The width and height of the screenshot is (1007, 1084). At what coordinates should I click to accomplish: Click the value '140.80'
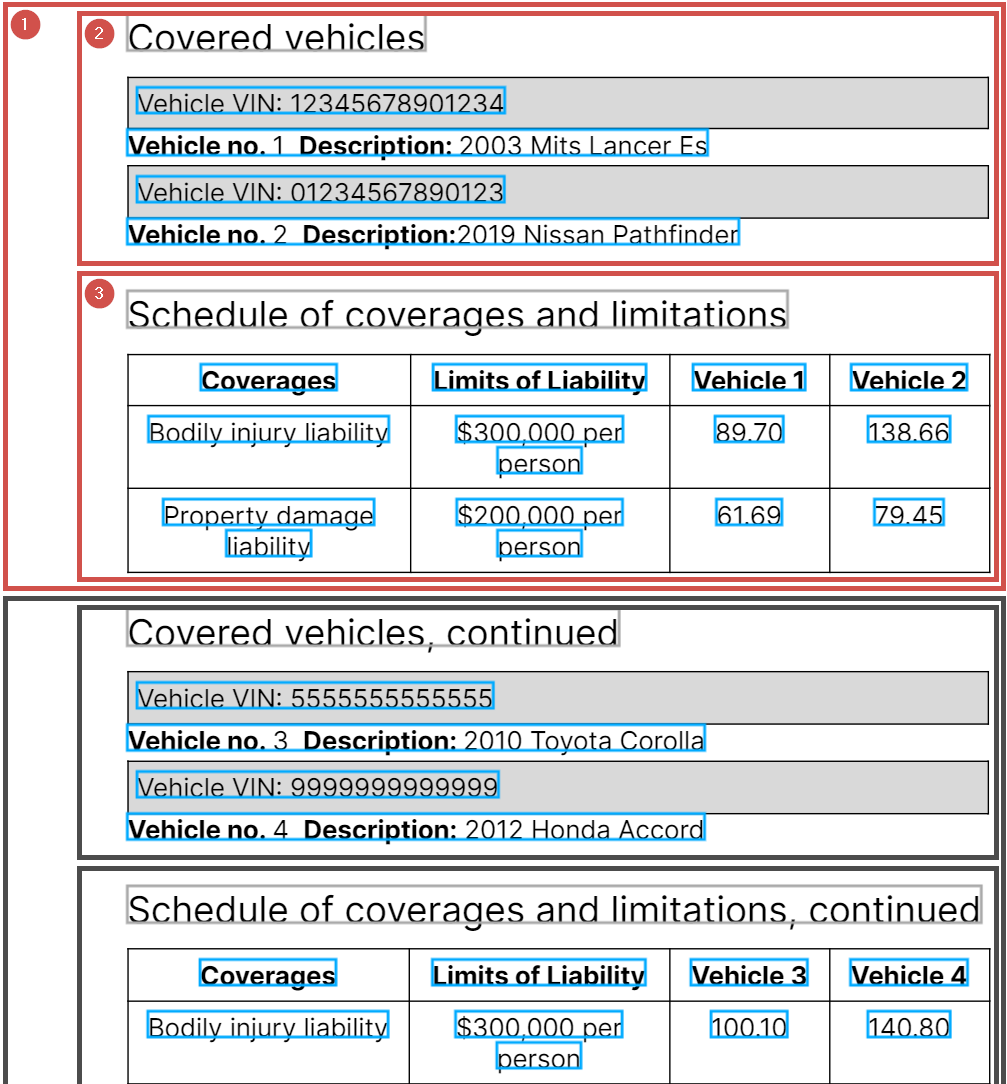pos(909,1025)
